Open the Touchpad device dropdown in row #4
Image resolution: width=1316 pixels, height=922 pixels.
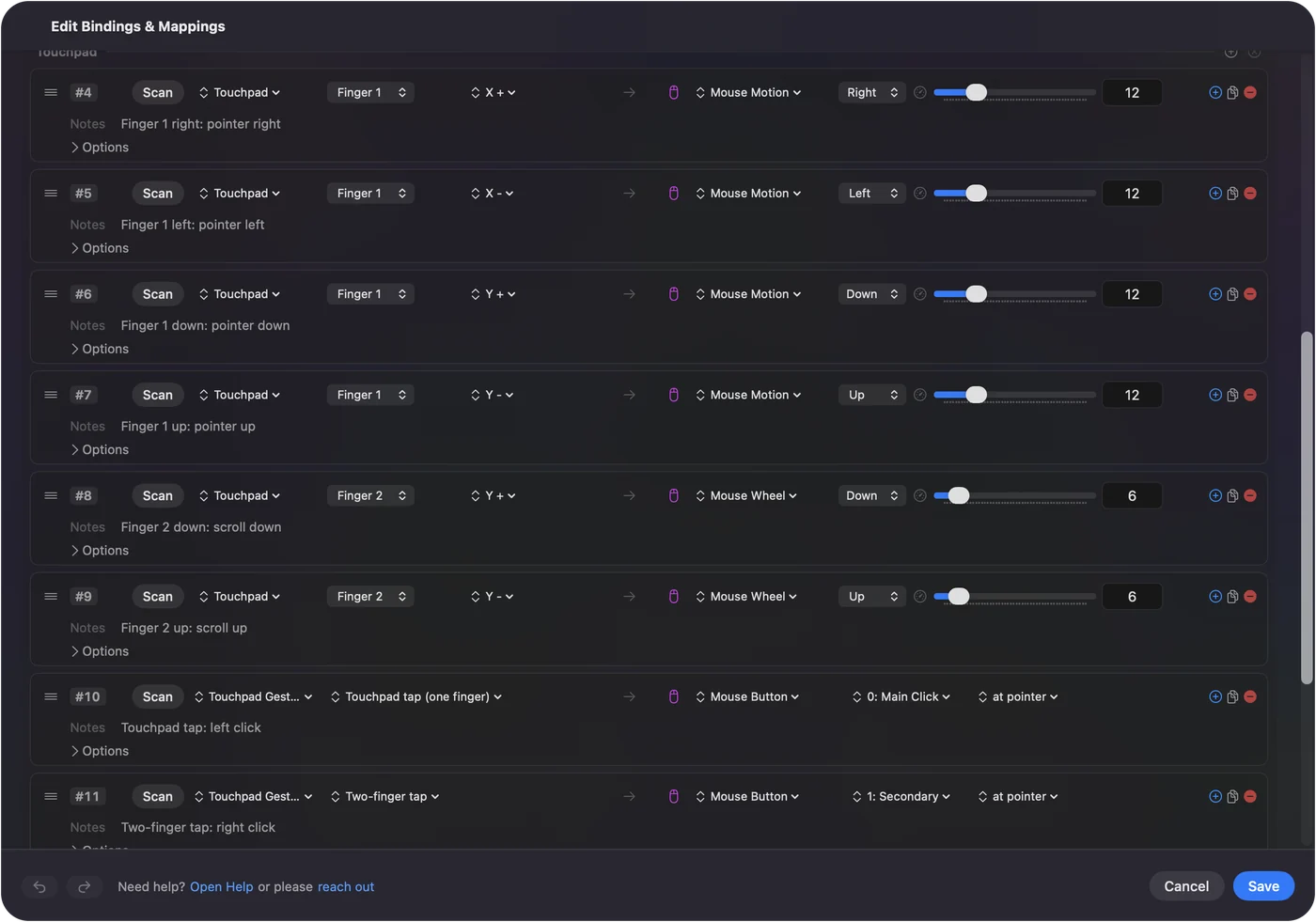240,92
